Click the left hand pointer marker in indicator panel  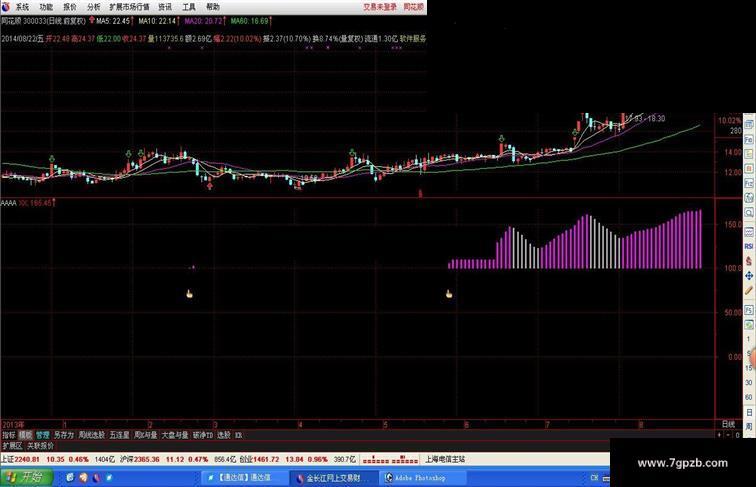(x=189, y=294)
